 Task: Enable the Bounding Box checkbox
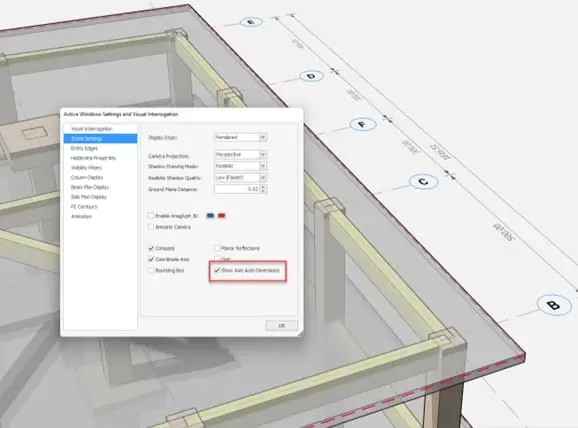click(x=151, y=270)
